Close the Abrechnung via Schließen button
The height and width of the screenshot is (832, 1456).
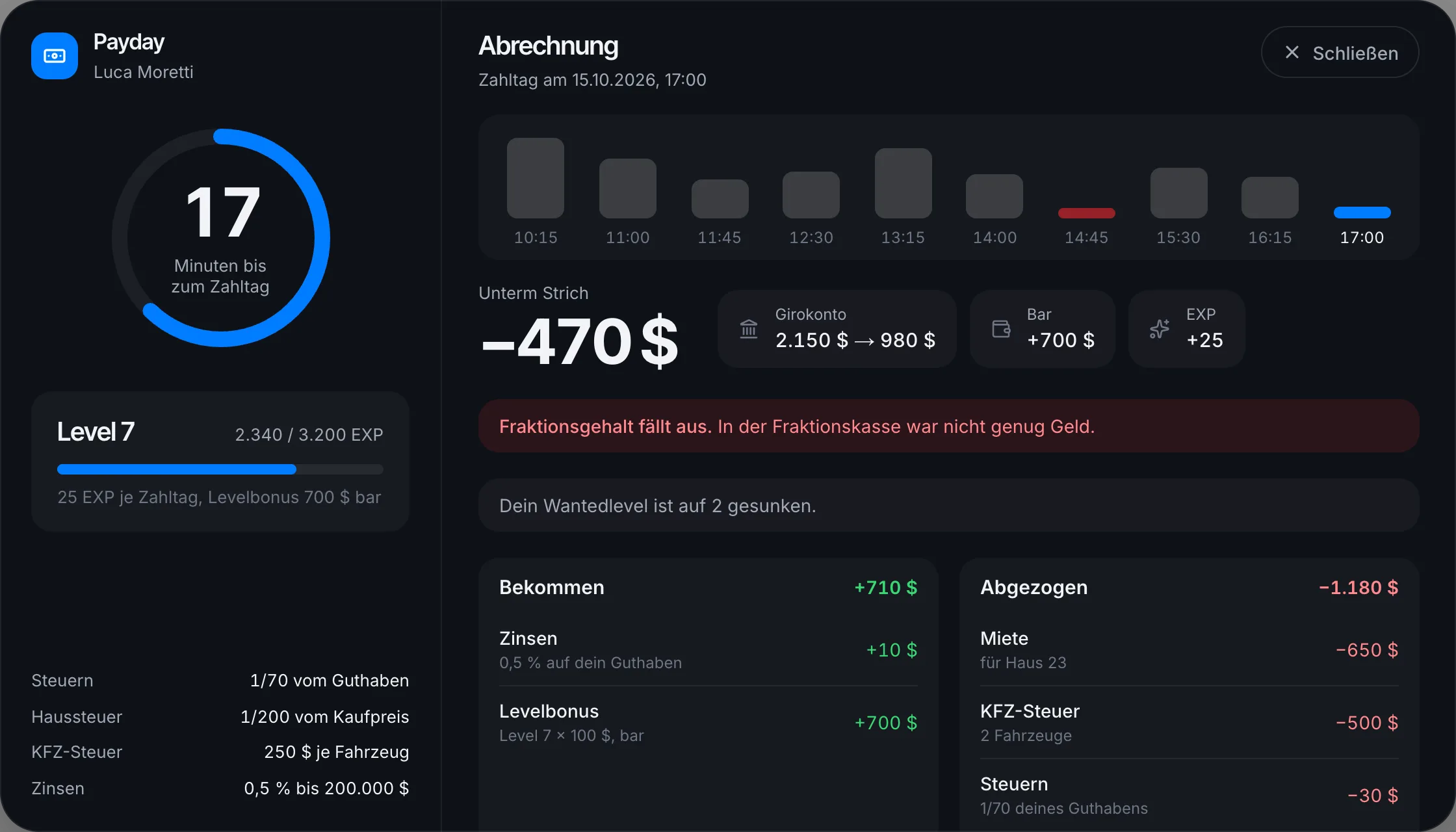click(1340, 53)
